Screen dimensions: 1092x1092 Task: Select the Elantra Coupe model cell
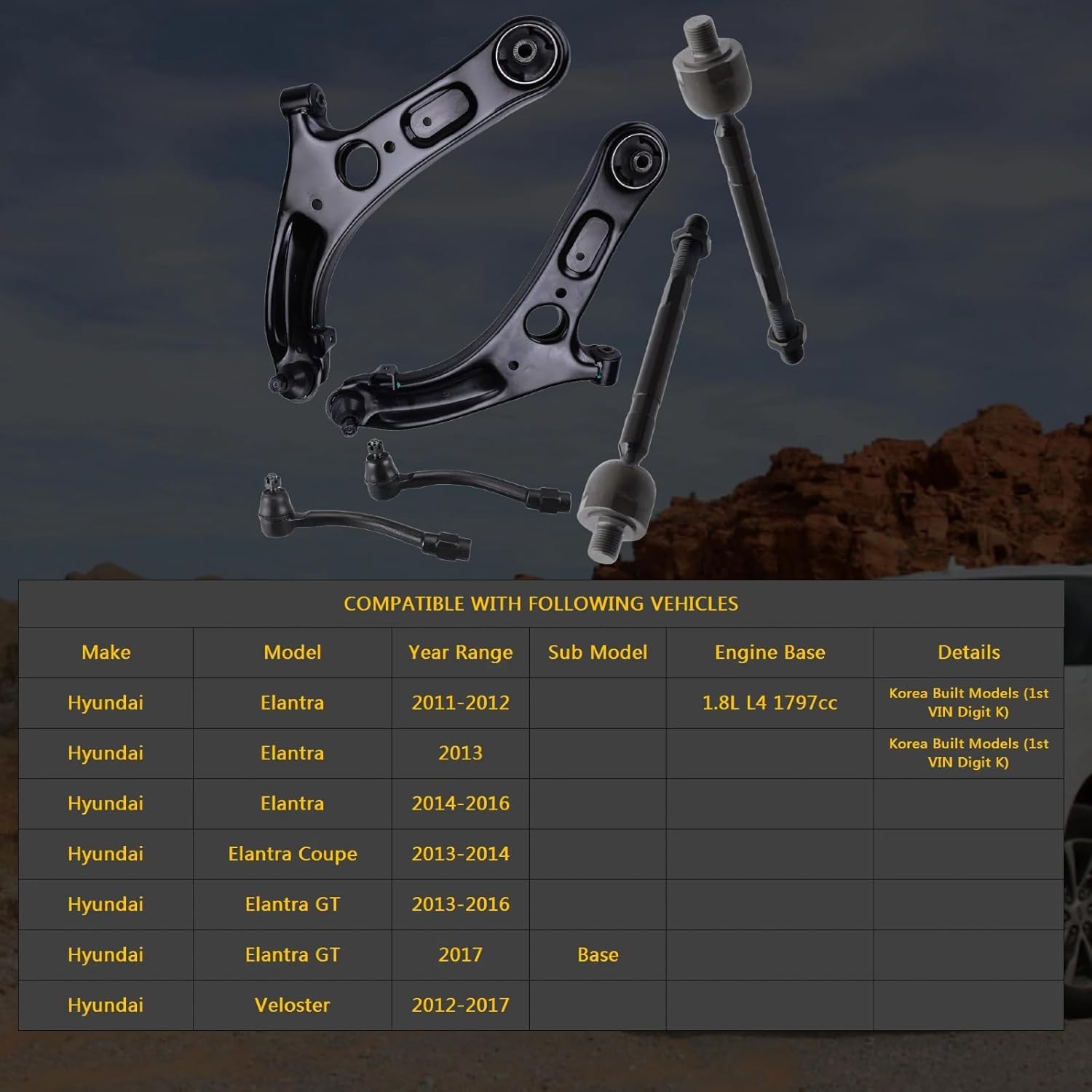click(293, 854)
